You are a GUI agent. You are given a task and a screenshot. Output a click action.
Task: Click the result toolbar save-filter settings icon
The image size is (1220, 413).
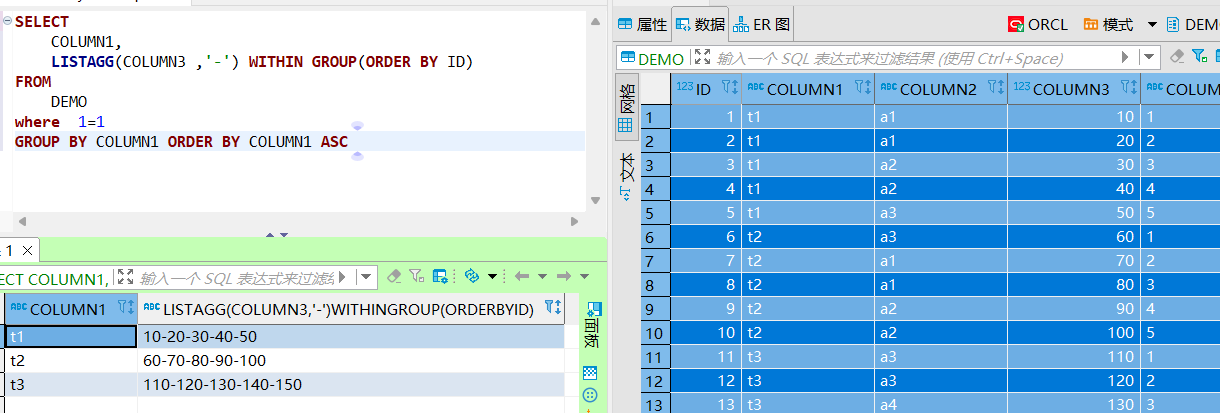(440, 276)
